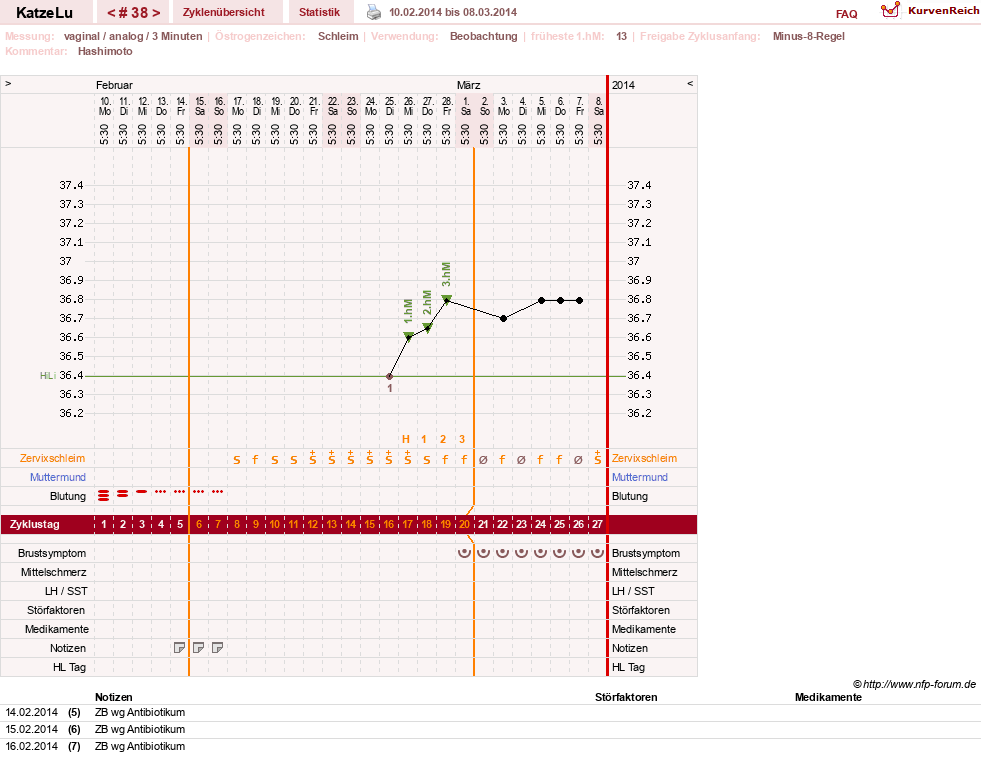Click light bleeding symbol on cycle day 3

point(142,492)
